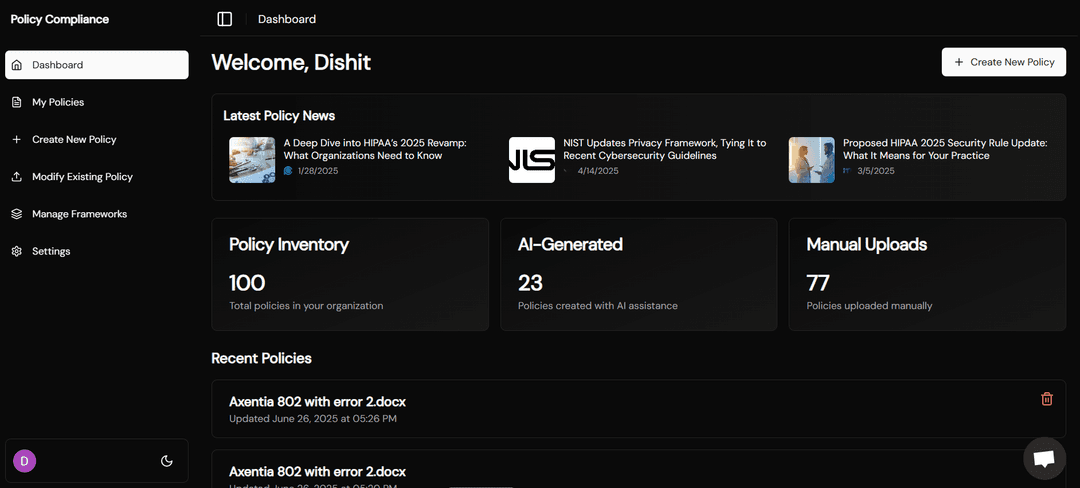This screenshot has width=1080, height=488.
Task: Read the NIST Privacy Framework news
Action: (664, 149)
